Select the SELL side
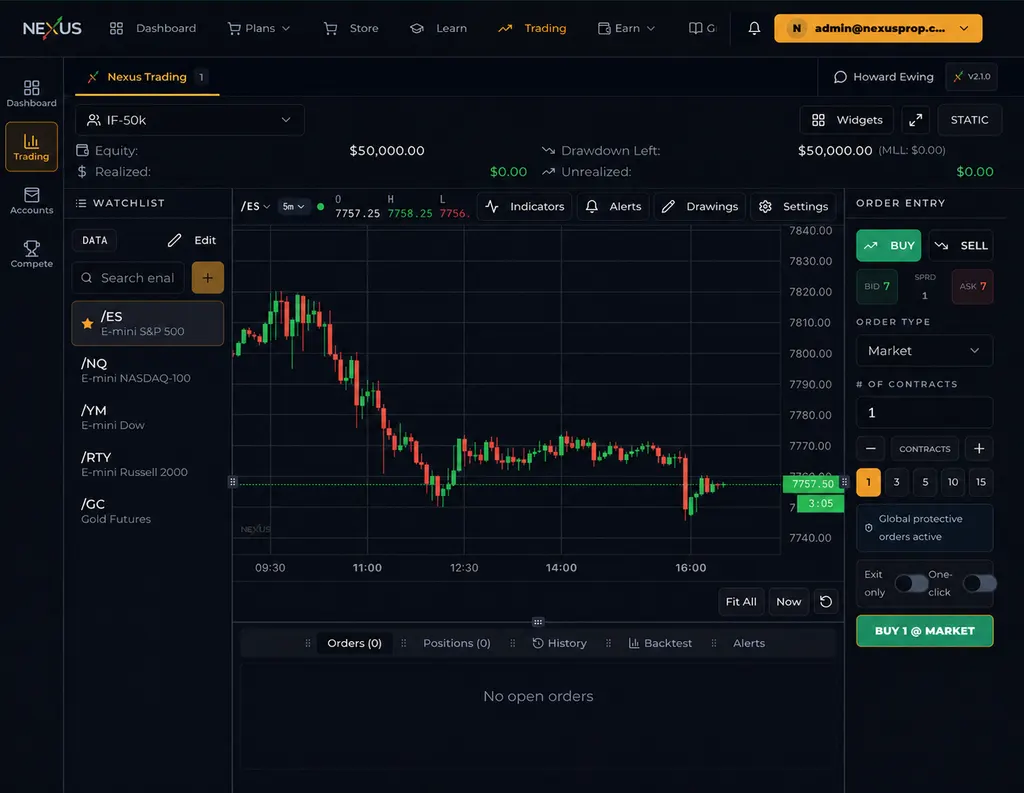Screen dimensions: 1024x793 (x=961, y=246)
